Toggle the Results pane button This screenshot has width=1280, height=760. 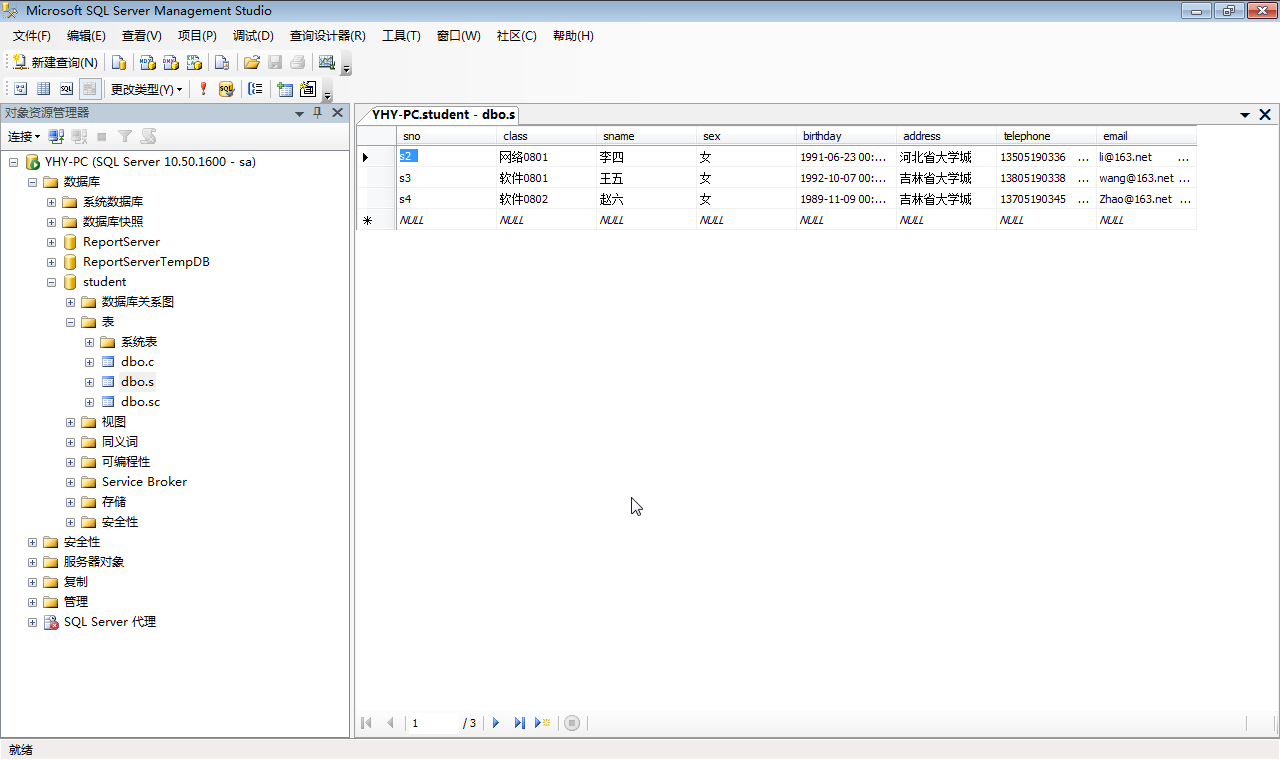[x=90, y=89]
